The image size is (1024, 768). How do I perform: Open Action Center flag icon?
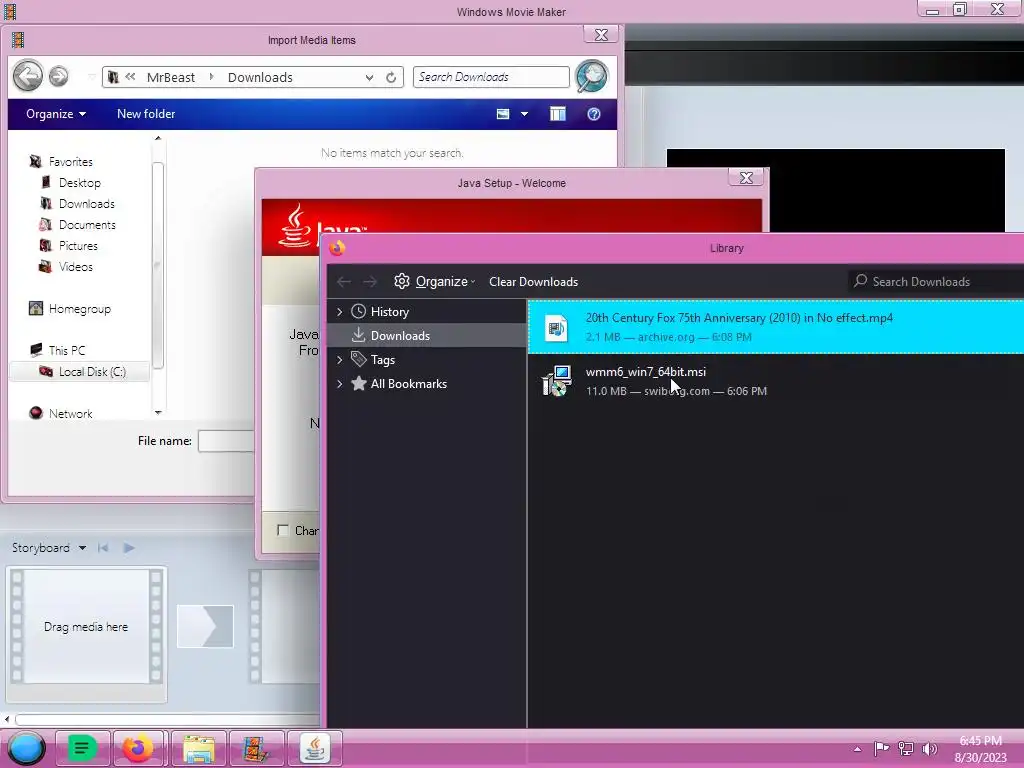[881, 748]
